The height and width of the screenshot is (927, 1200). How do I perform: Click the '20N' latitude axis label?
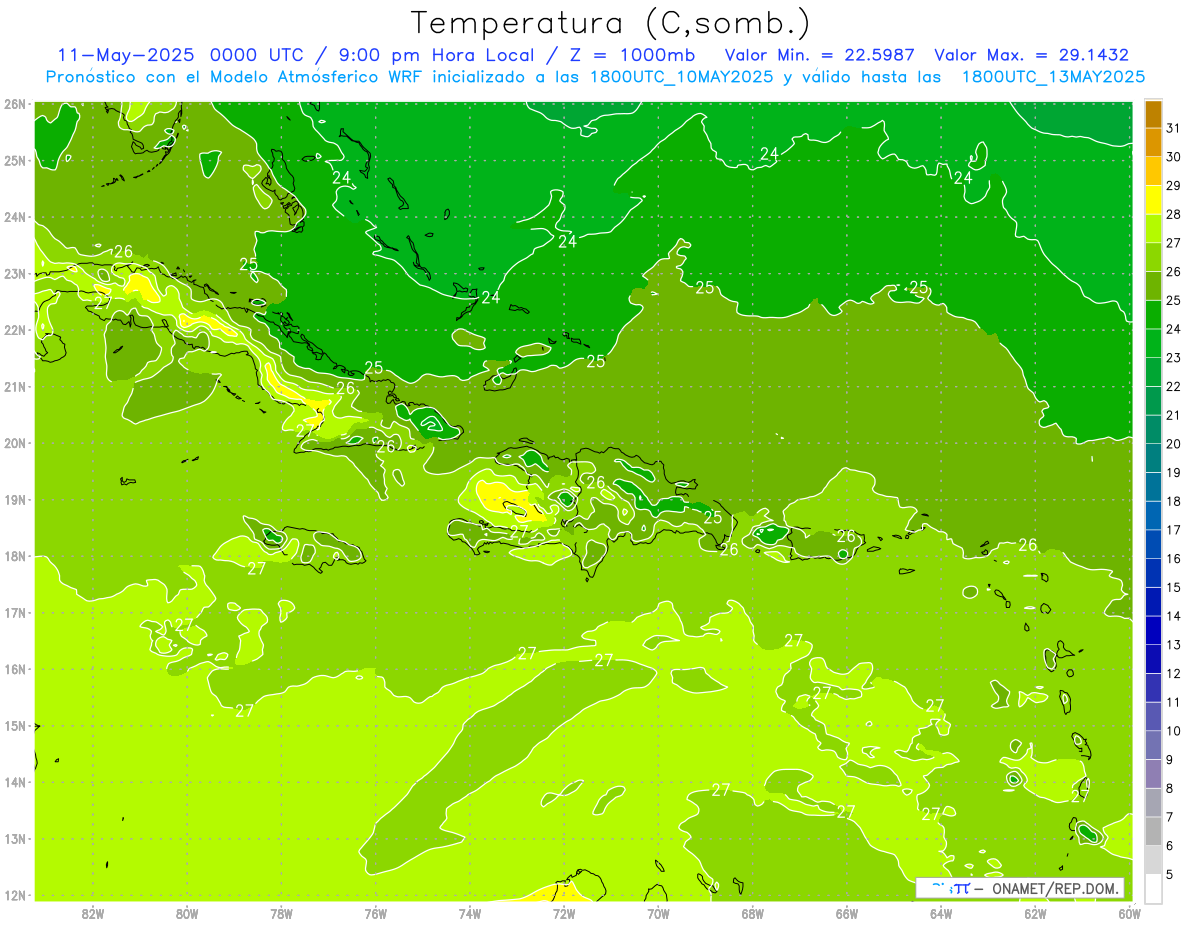coord(15,443)
